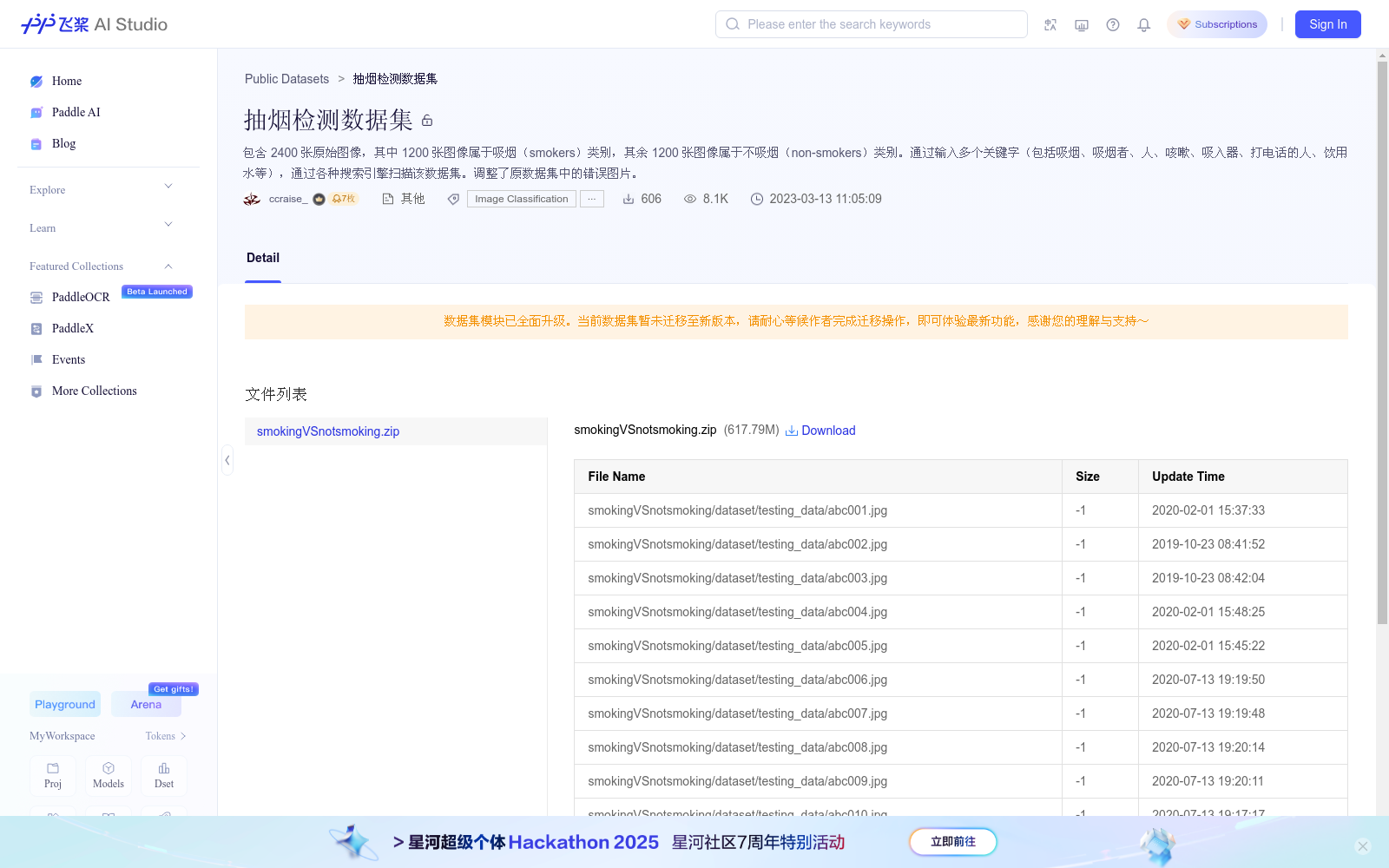
Task: Click the Hackathon 2025 banner text
Action: (583, 842)
